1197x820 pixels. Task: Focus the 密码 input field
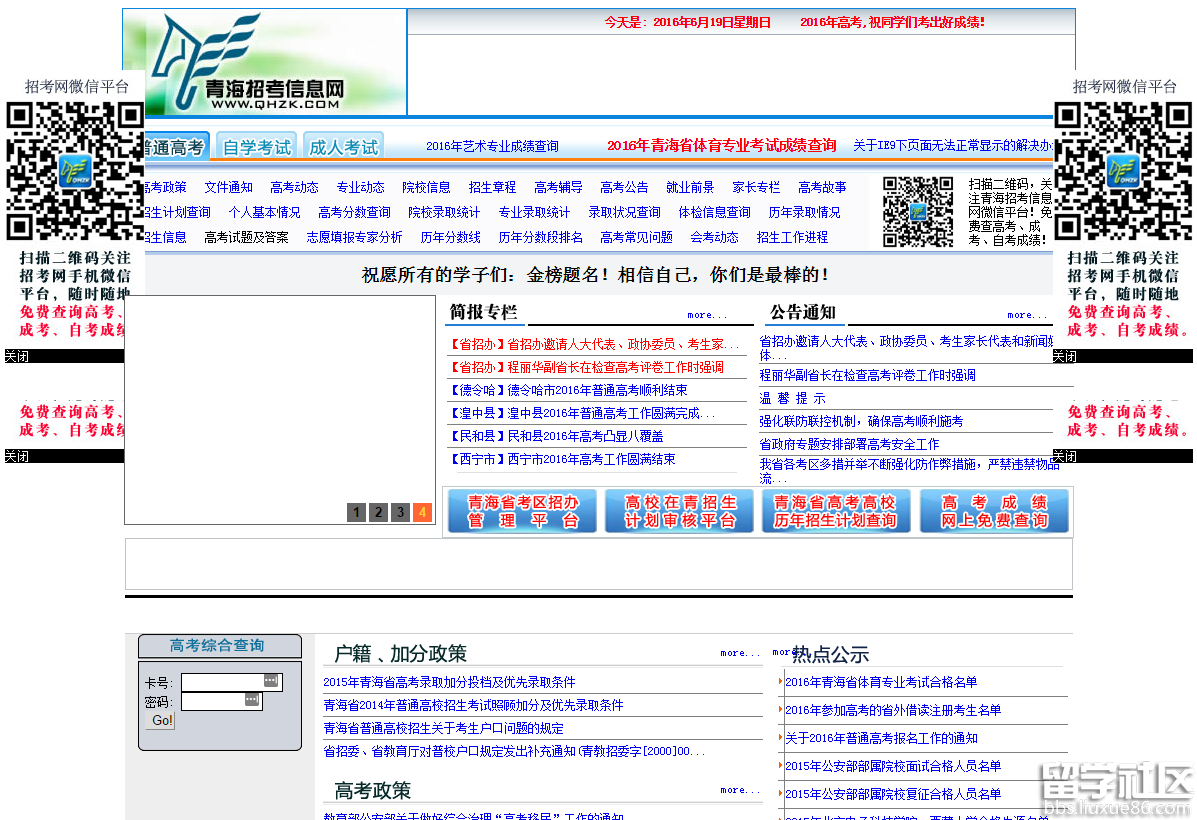click(221, 701)
